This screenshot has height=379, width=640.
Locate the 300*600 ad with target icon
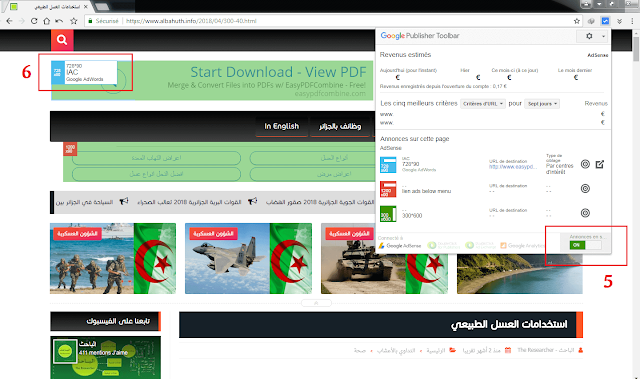coord(585,213)
